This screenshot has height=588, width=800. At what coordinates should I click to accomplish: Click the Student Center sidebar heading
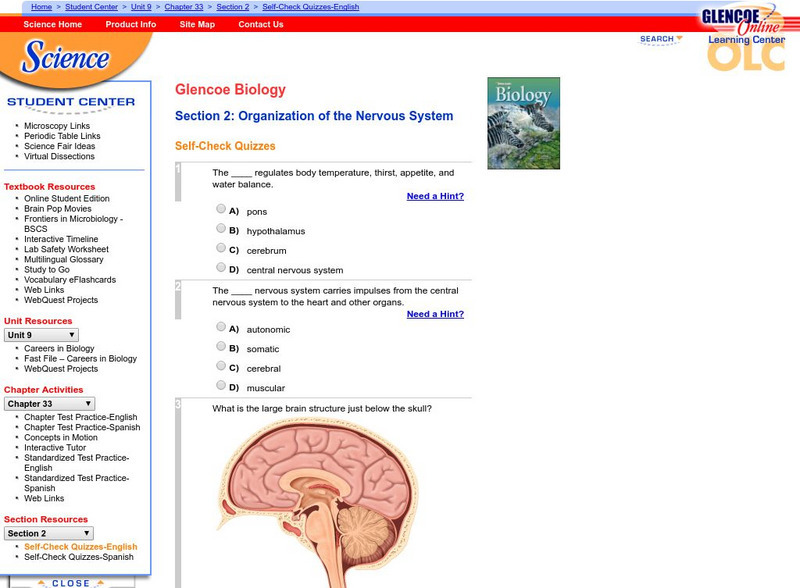click(71, 102)
